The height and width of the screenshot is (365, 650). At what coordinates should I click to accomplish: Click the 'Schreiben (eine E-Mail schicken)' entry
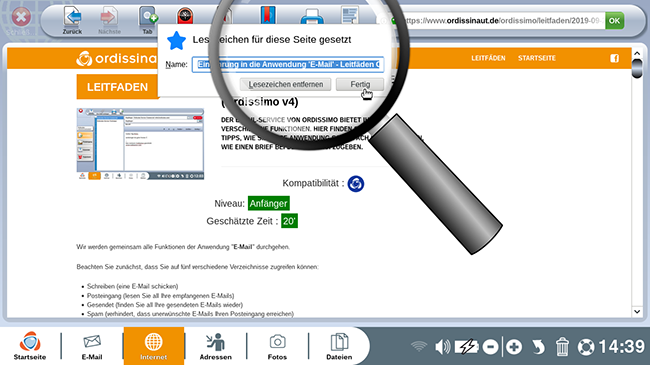[x=133, y=286]
